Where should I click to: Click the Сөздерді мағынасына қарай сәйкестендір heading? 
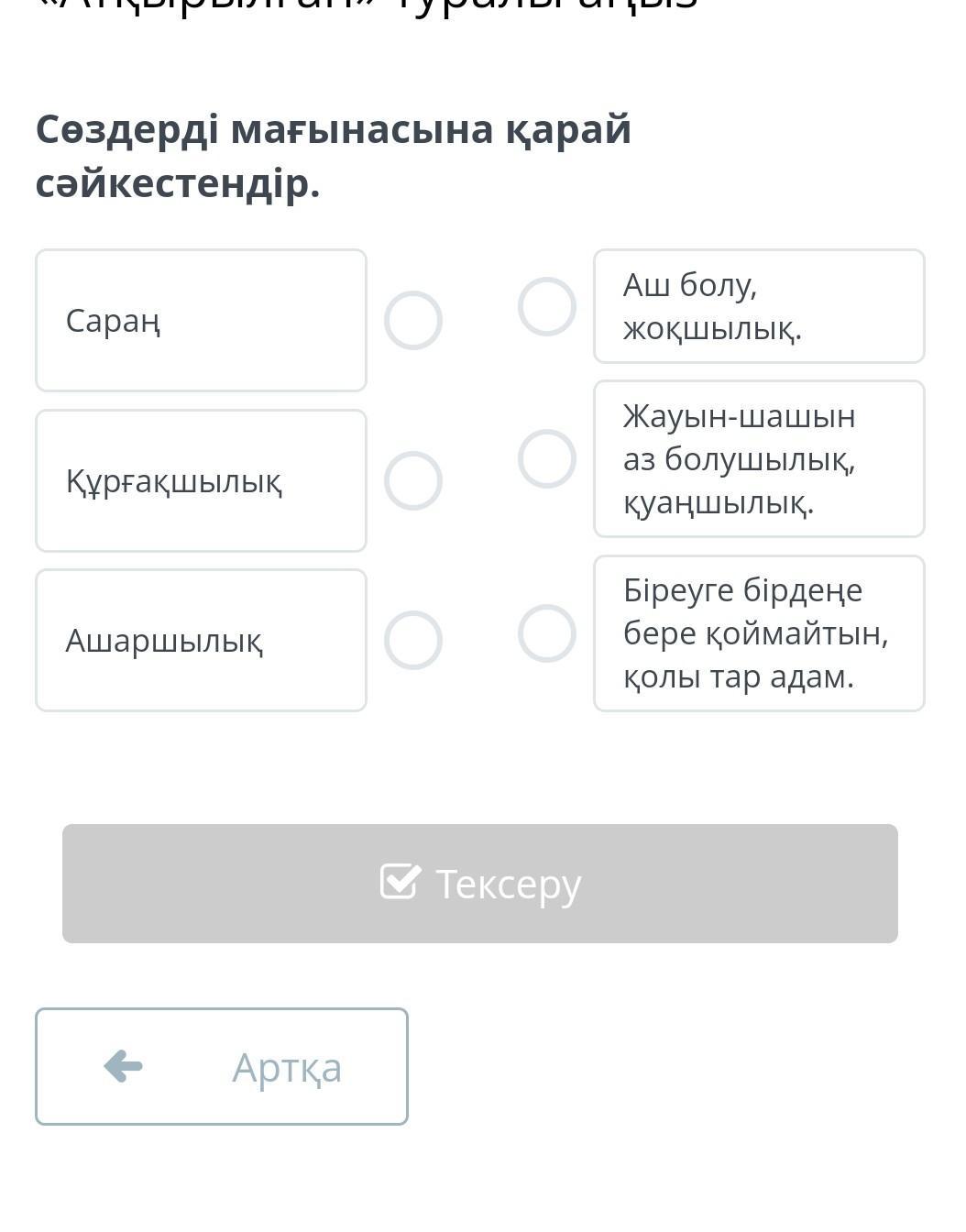334,157
